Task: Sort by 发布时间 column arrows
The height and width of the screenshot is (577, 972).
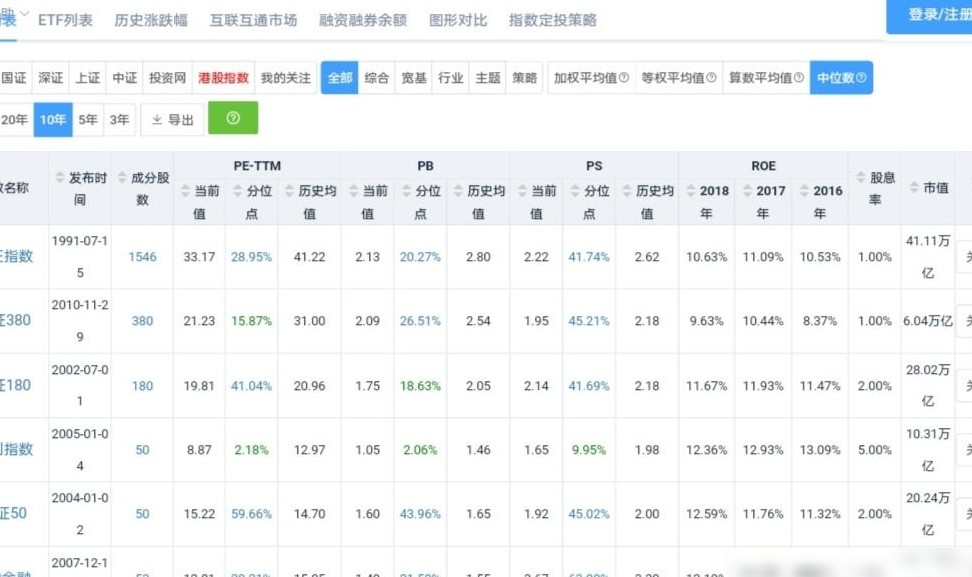Action: pyautogui.click(x=60, y=178)
